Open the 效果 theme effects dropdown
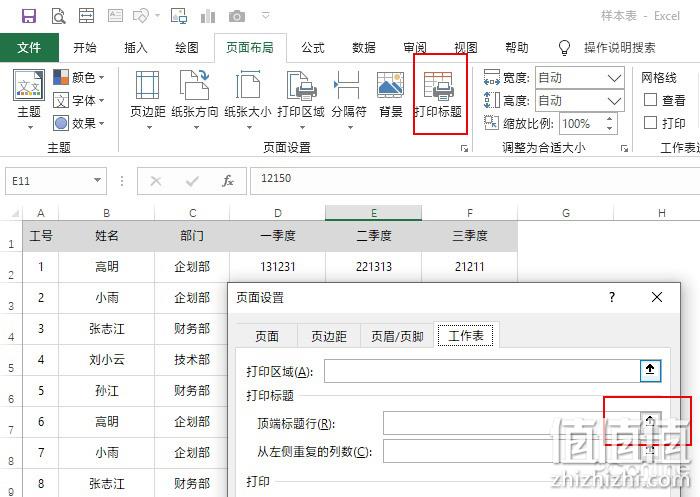 [79, 123]
